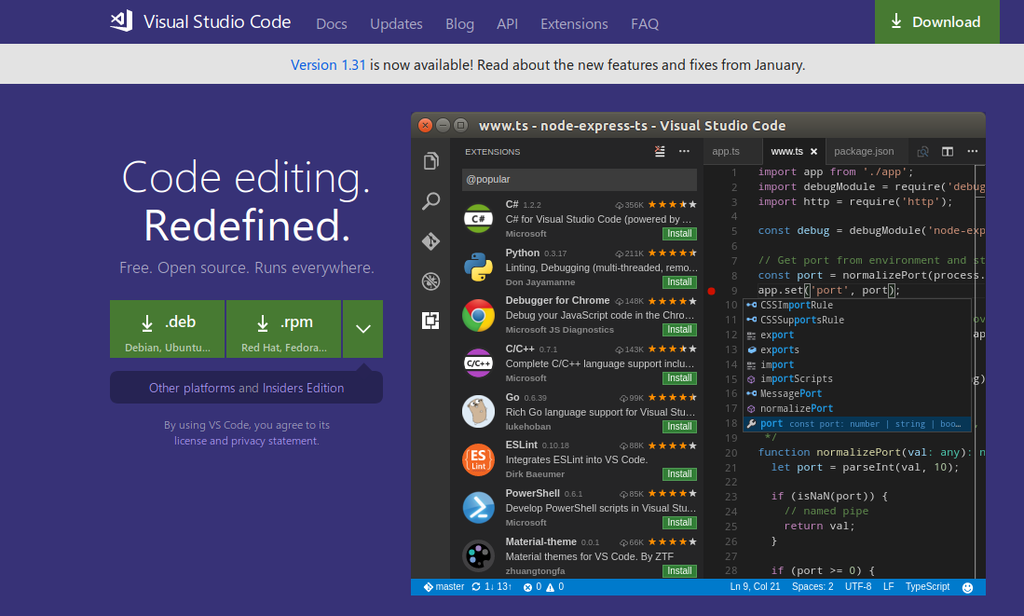This screenshot has height=616, width=1024.
Task: Install the PowerShell extension
Action: point(679,522)
